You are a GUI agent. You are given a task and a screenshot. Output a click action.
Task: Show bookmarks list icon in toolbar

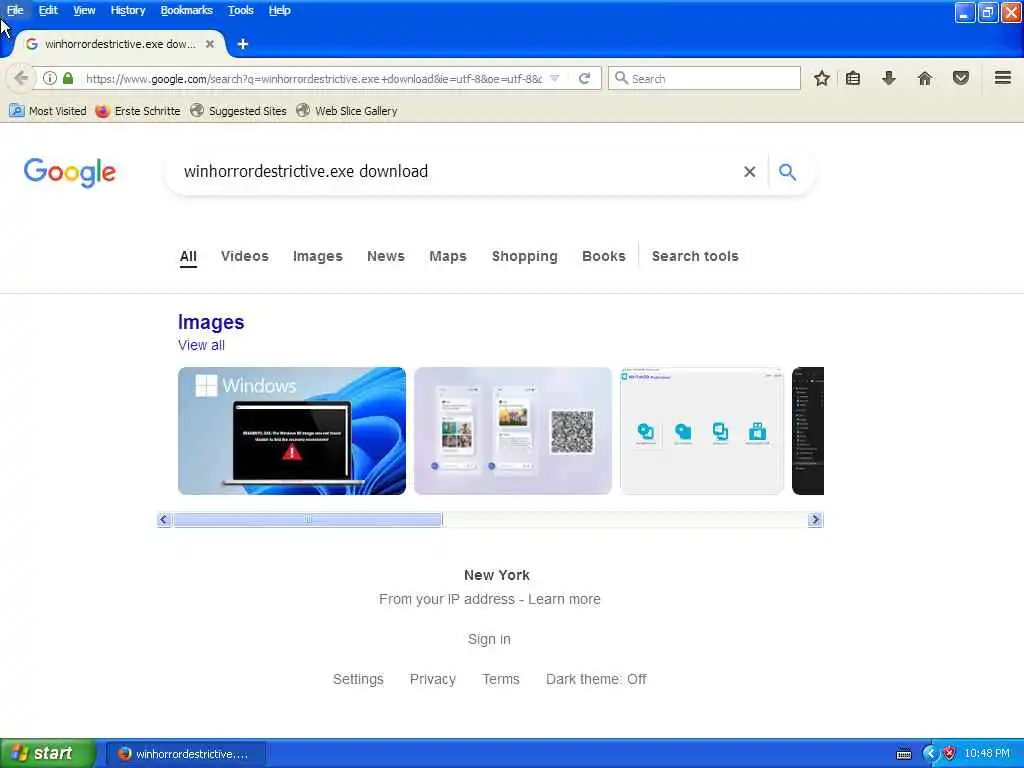853,78
